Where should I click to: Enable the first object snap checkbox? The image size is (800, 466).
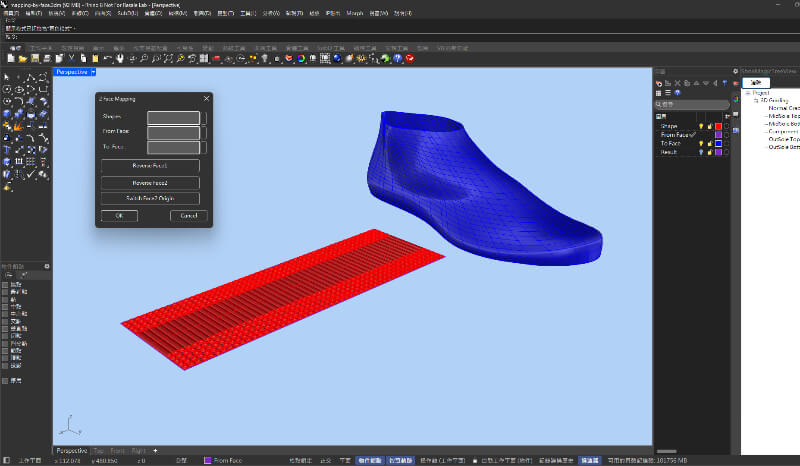pyautogui.click(x=5, y=285)
